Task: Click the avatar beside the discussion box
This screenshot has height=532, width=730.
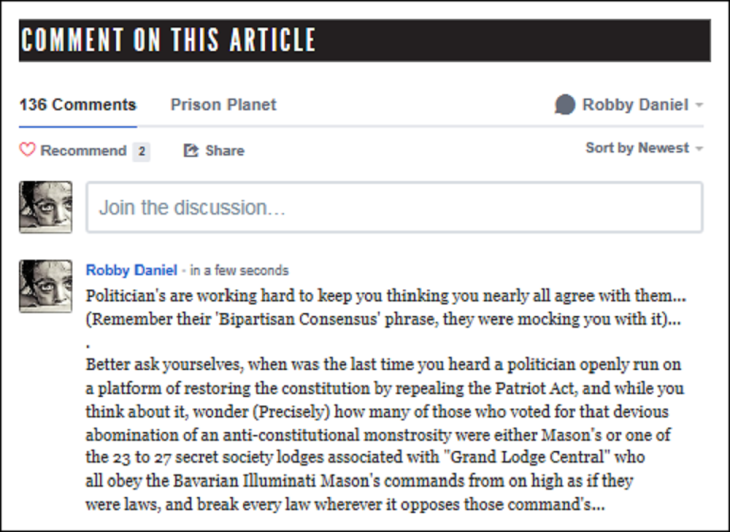Action: point(45,207)
